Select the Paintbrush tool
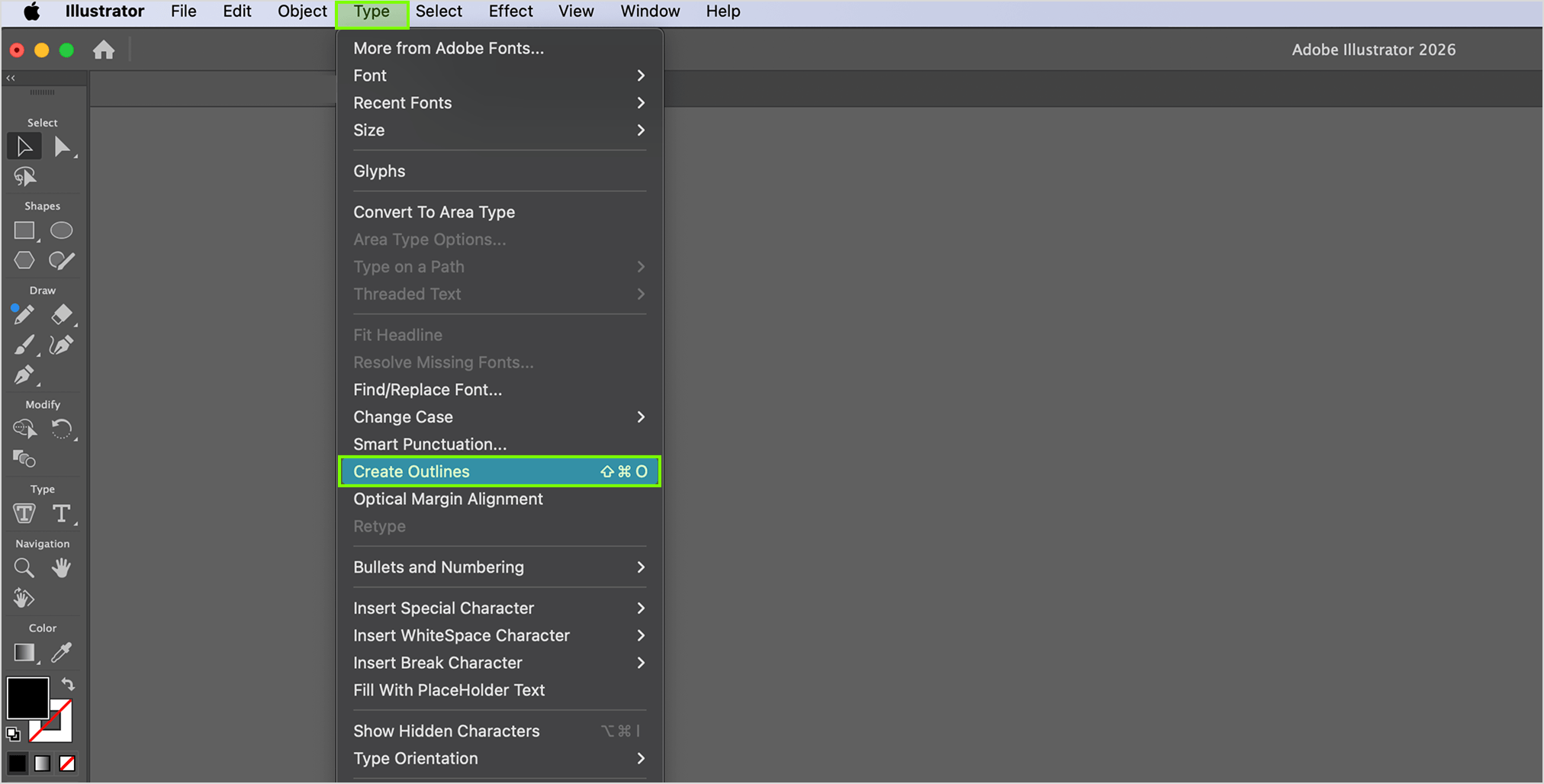This screenshot has height=784, width=1544. [24, 345]
